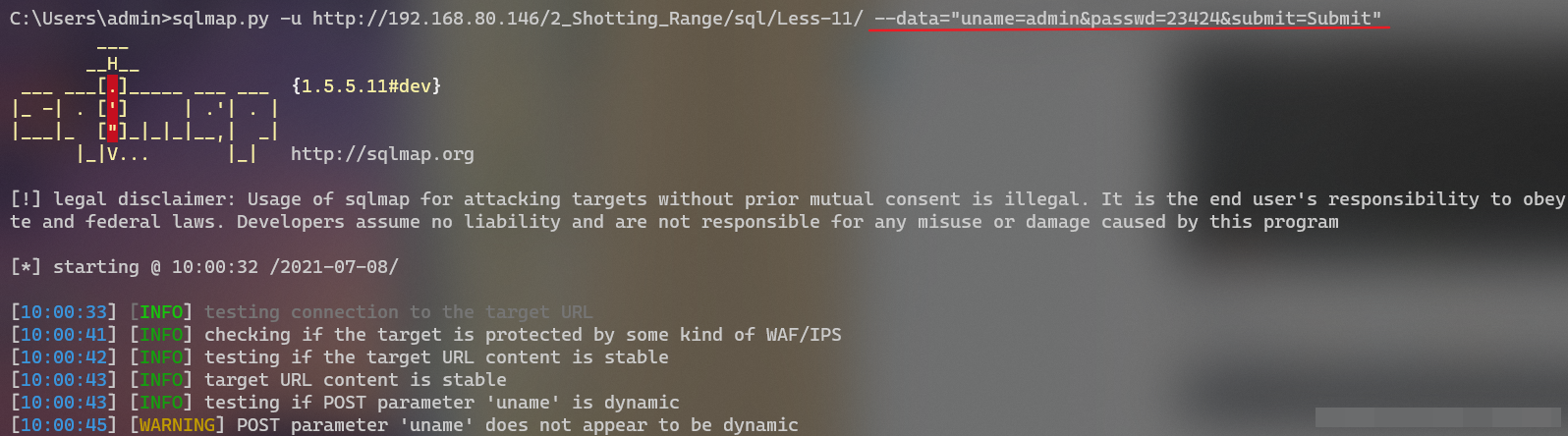The height and width of the screenshot is (436, 1568).
Task: Click the -u flag in the command
Action: [291, 19]
